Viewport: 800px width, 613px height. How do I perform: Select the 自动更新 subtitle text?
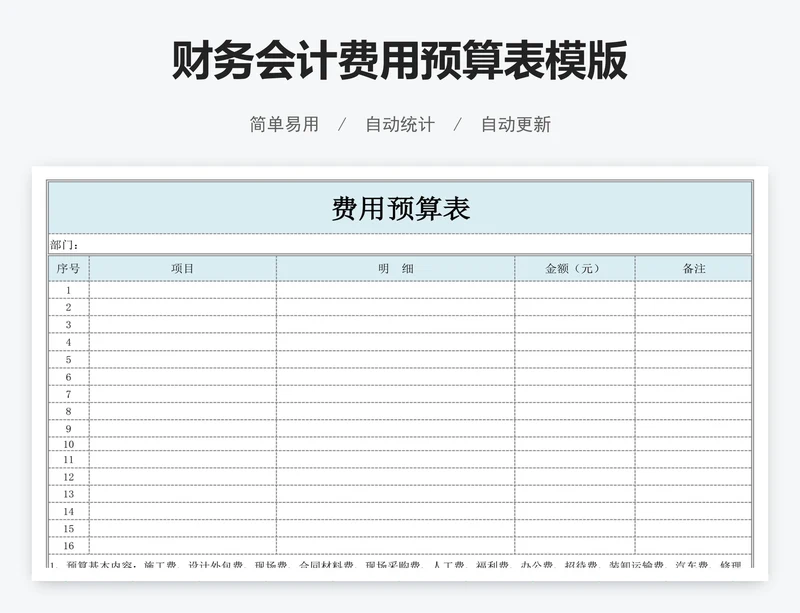pos(516,125)
